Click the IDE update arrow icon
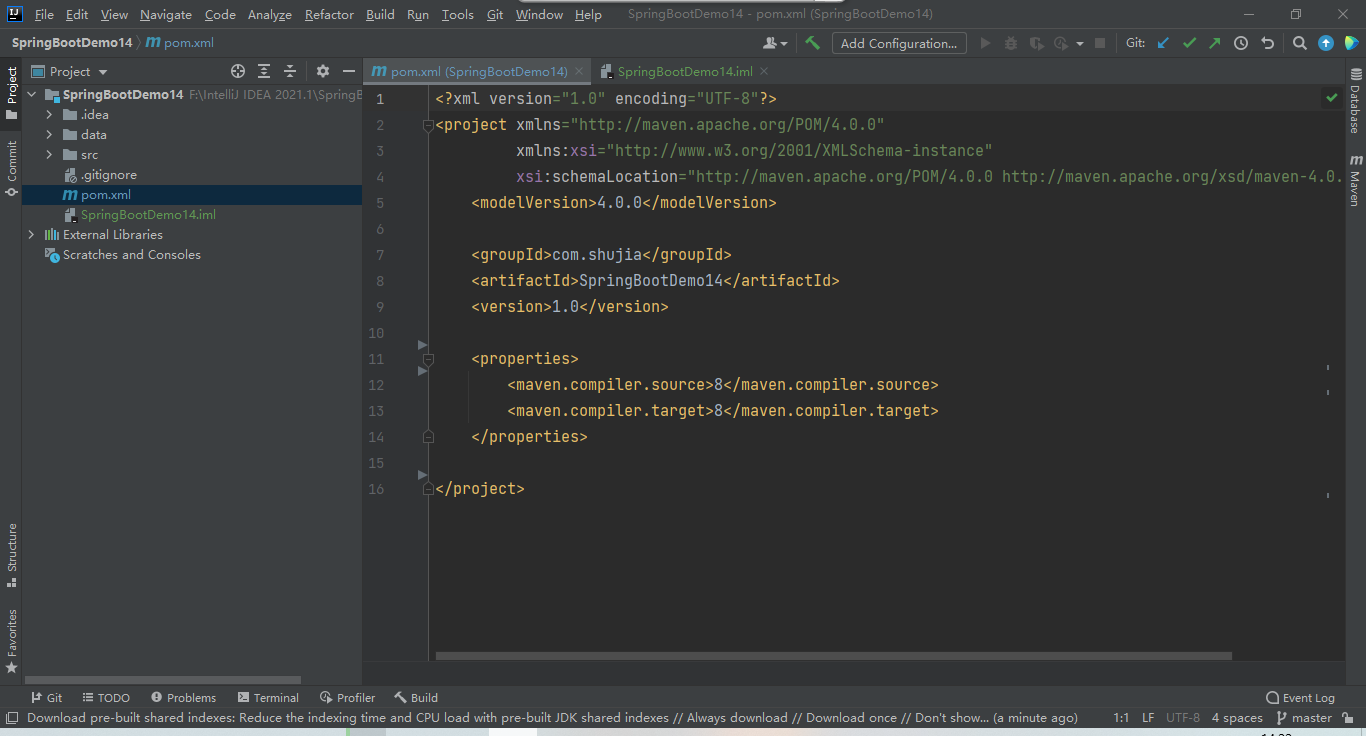 tap(1326, 43)
